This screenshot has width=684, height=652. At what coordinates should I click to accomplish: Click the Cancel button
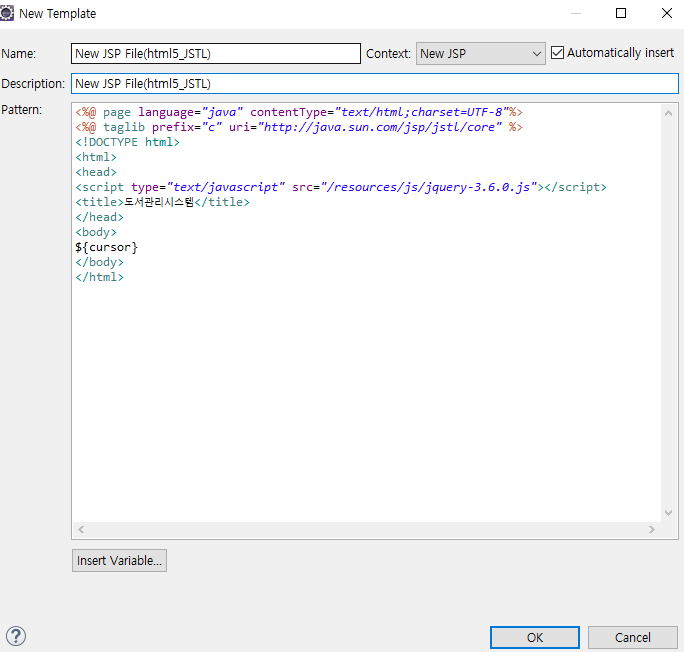pos(632,638)
